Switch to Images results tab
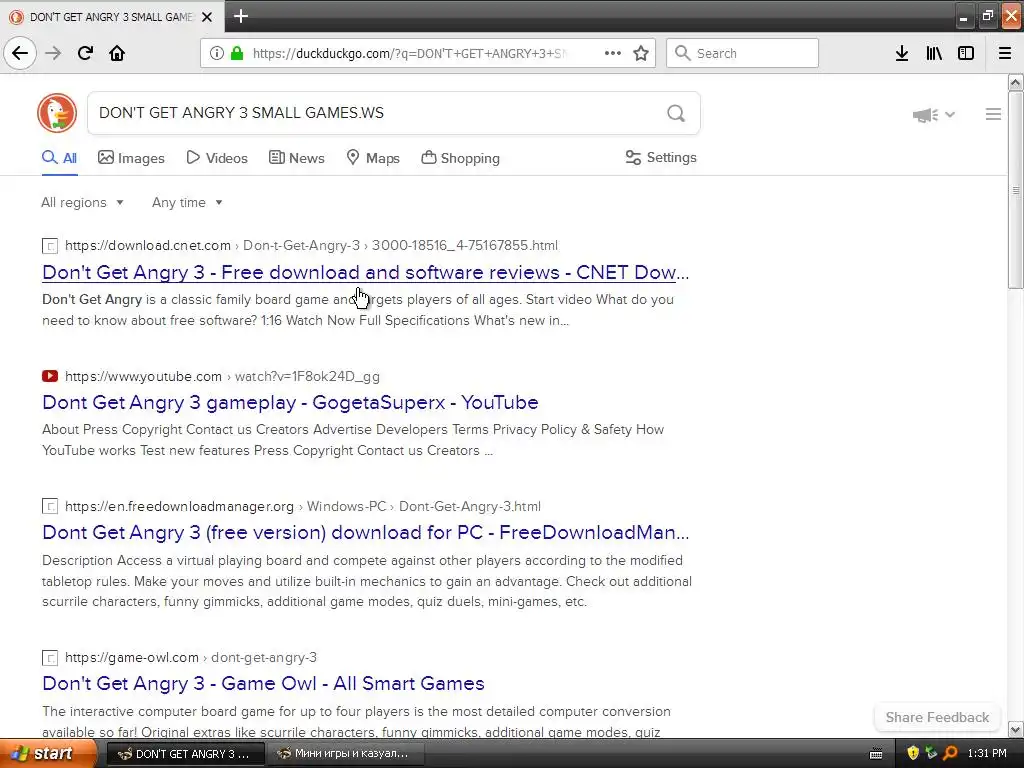Viewport: 1024px width, 768px height. pyautogui.click(x=131, y=158)
